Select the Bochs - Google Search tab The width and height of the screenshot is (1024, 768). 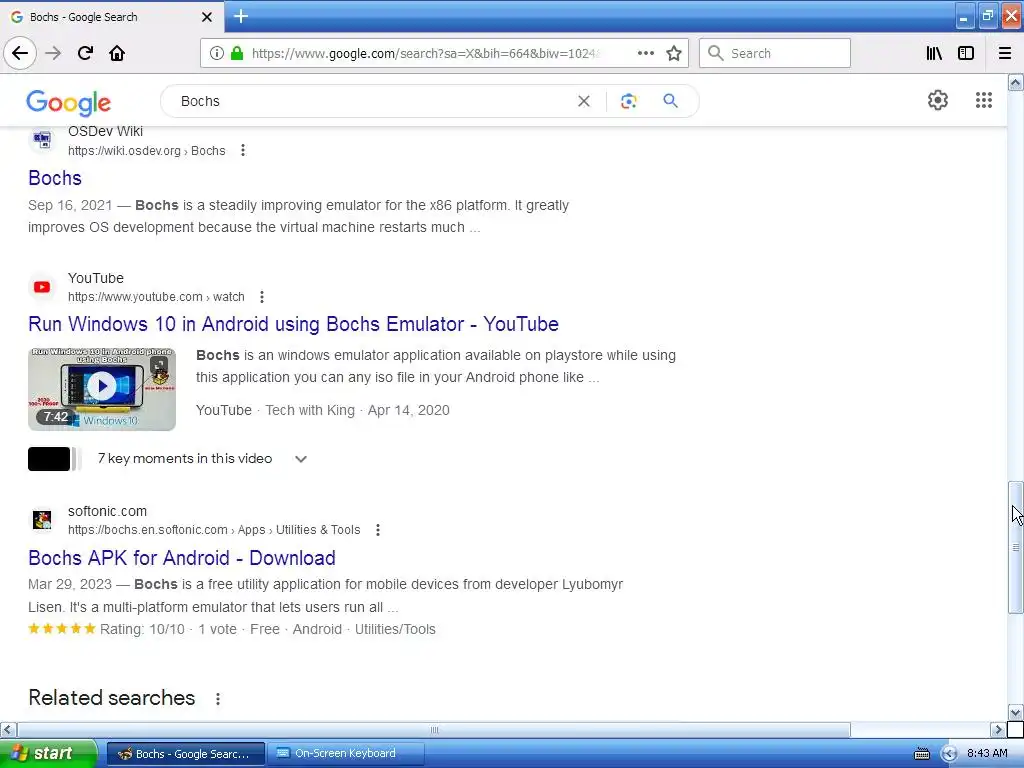click(111, 17)
